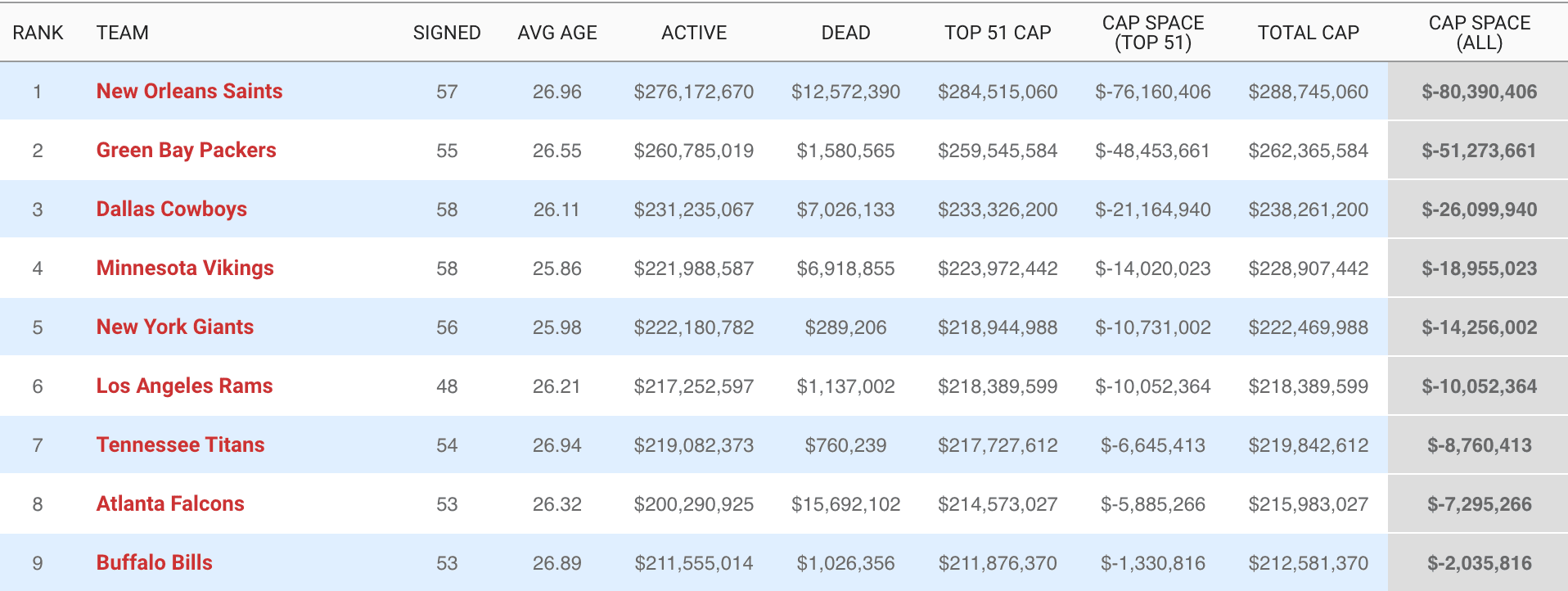This screenshot has width=1568, height=591.
Task: Open the New Orleans Saints team link
Action: pos(189,91)
